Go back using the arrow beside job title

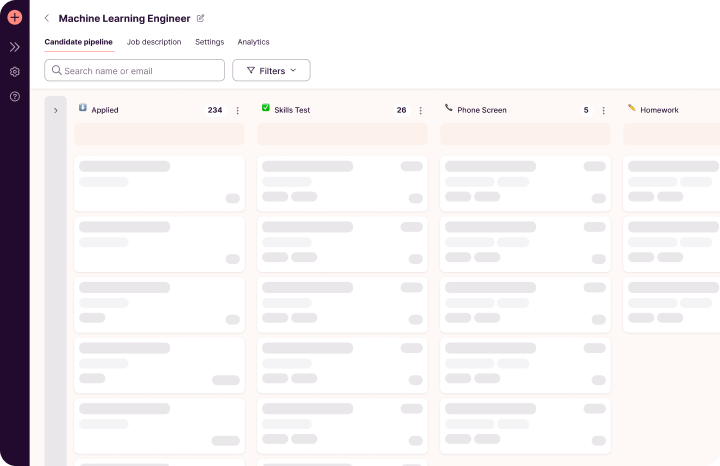pyautogui.click(x=47, y=18)
